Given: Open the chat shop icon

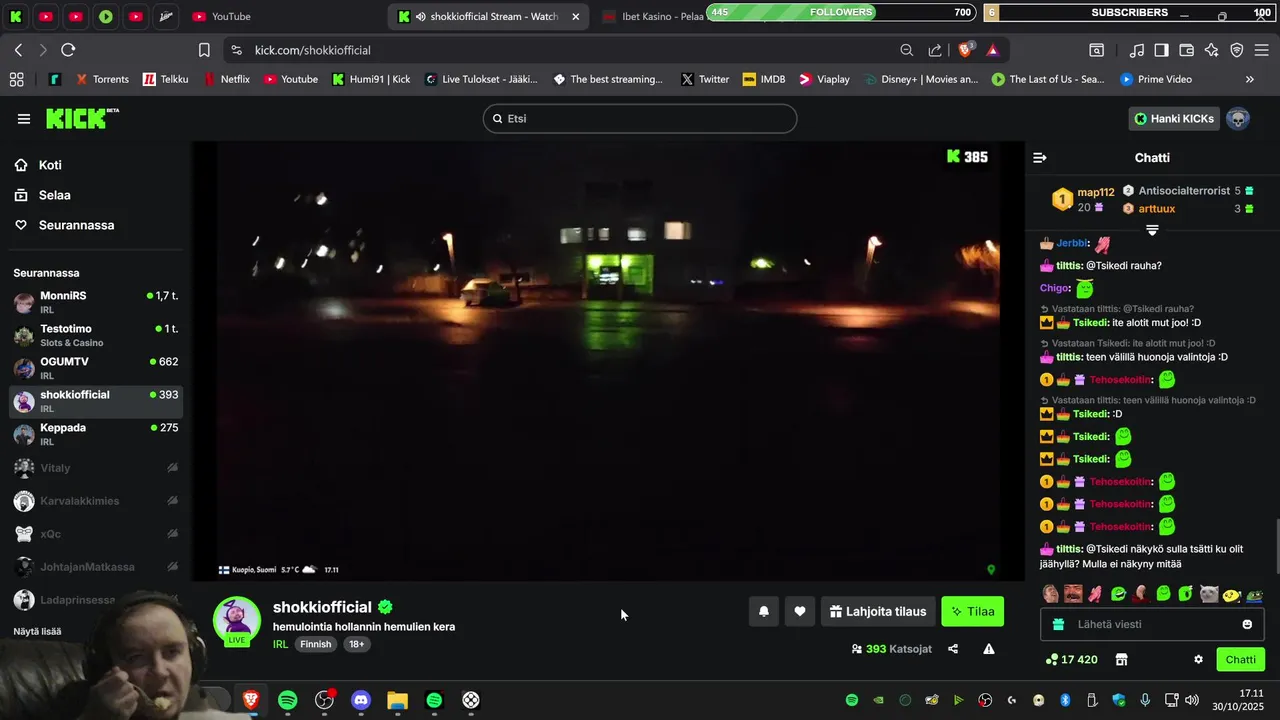Looking at the screenshot, I should pyautogui.click(x=1121, y=659).
